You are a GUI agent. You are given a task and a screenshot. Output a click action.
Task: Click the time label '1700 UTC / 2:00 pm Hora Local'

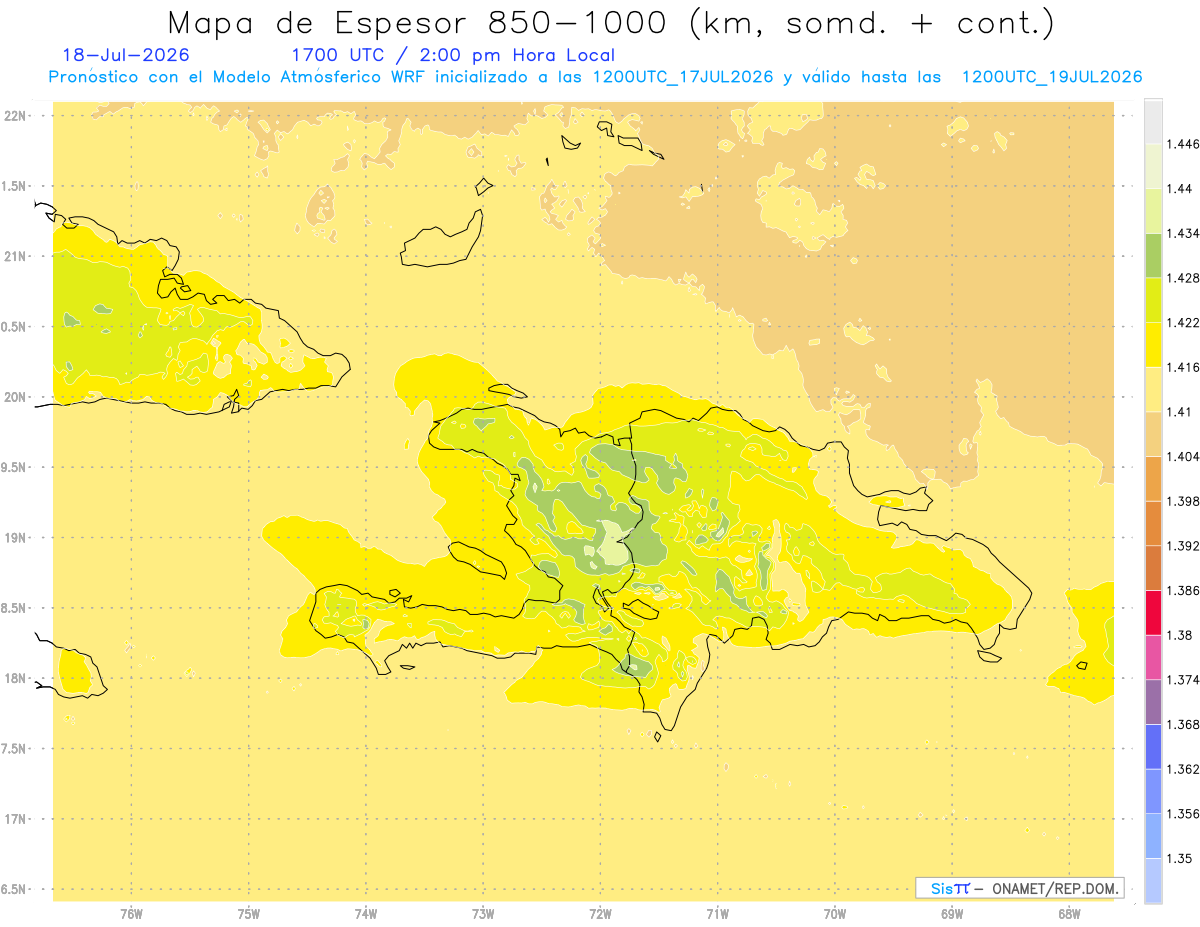453,55
